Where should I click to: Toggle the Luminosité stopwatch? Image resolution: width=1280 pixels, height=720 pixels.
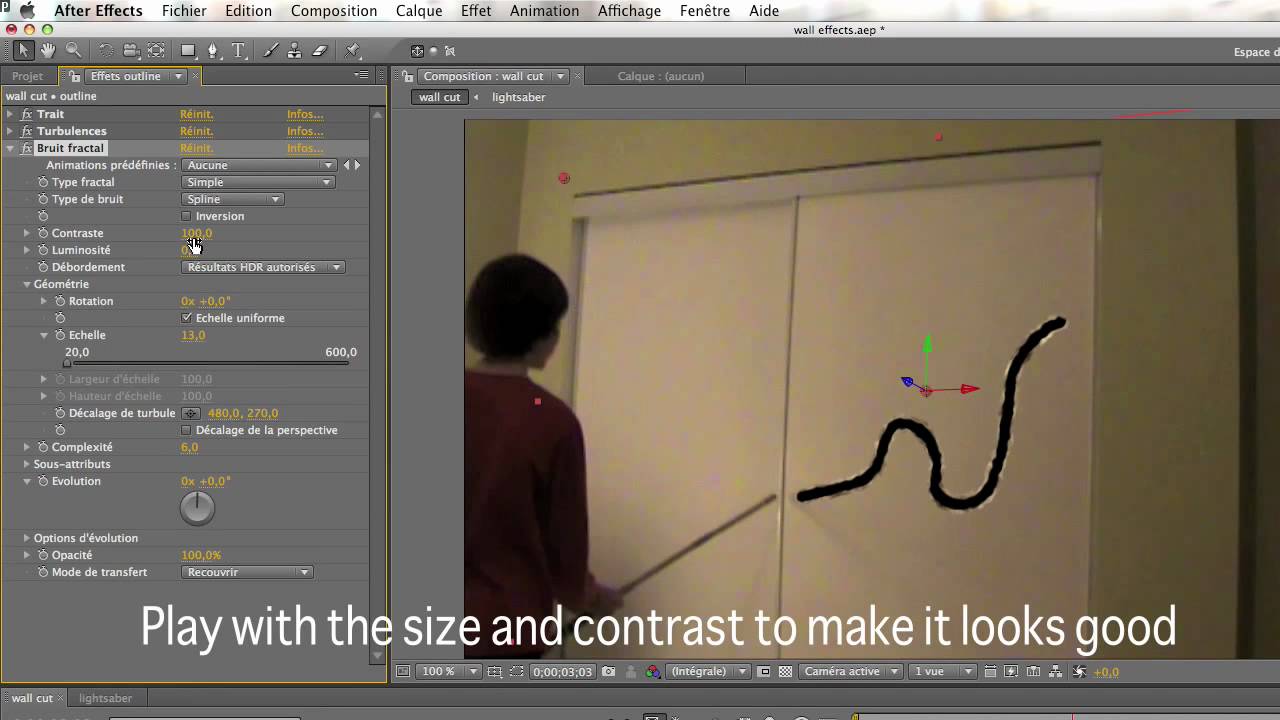[x=43, y=250]
